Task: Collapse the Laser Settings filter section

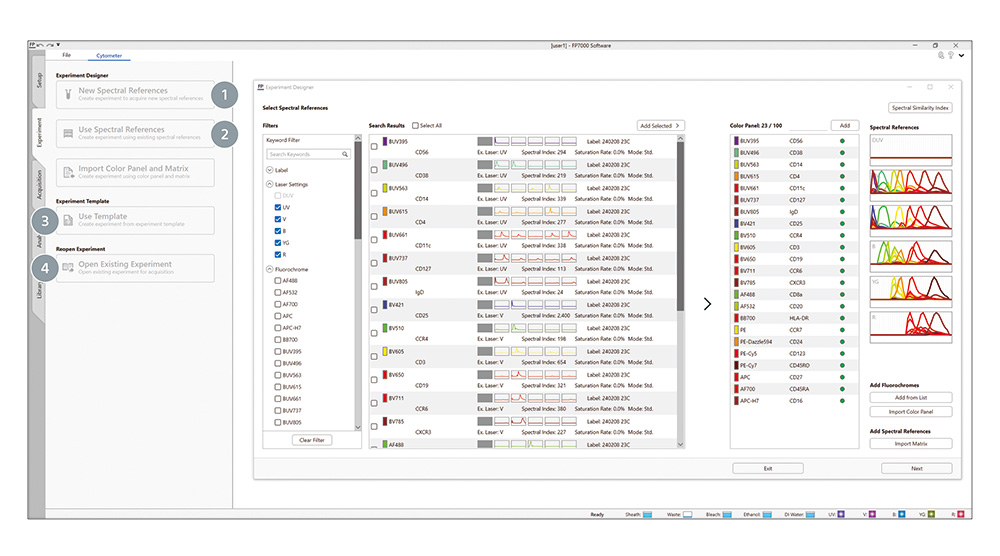Action: click(x=270, y=184)
